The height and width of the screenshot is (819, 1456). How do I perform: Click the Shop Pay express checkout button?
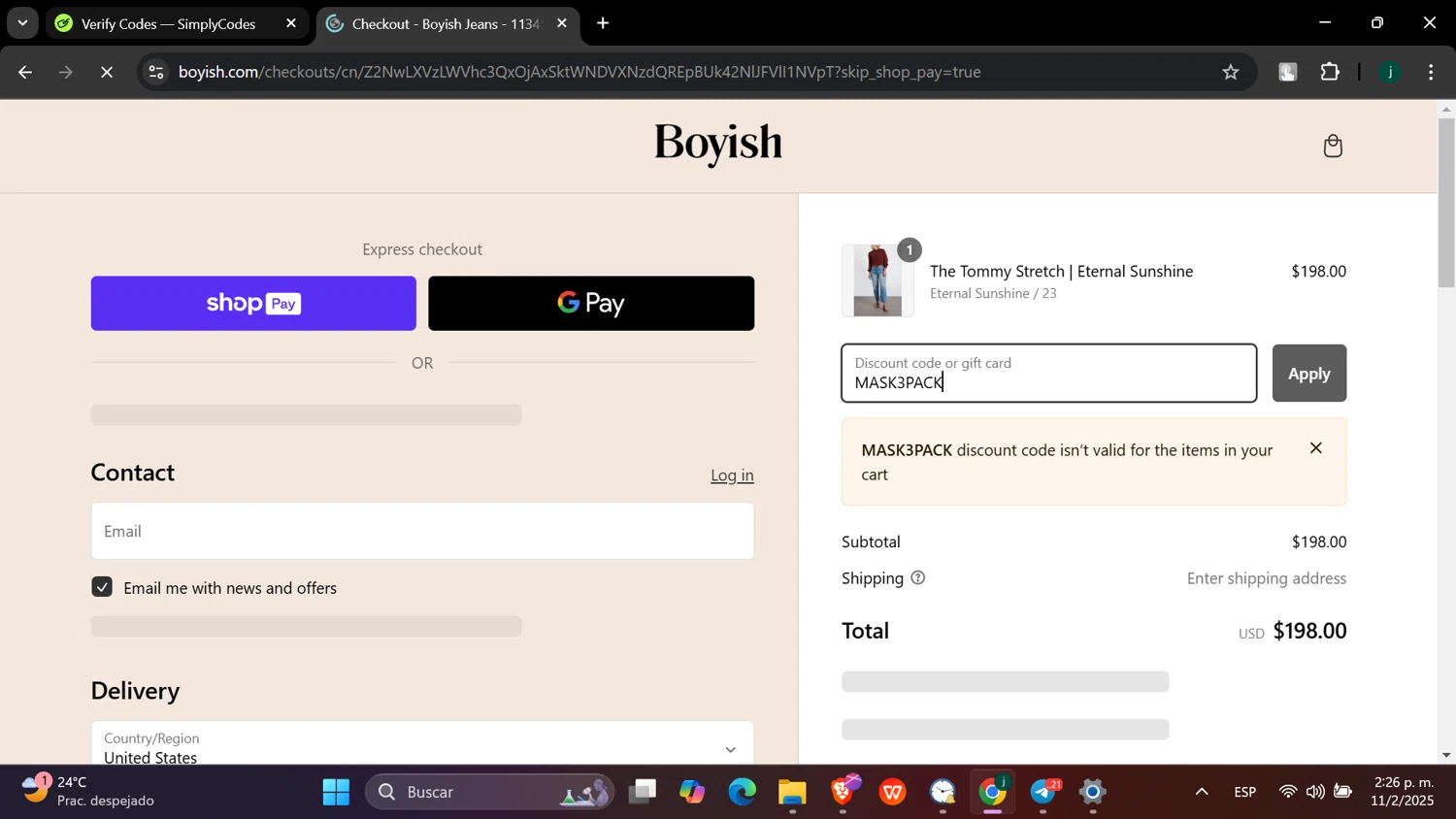253,304
